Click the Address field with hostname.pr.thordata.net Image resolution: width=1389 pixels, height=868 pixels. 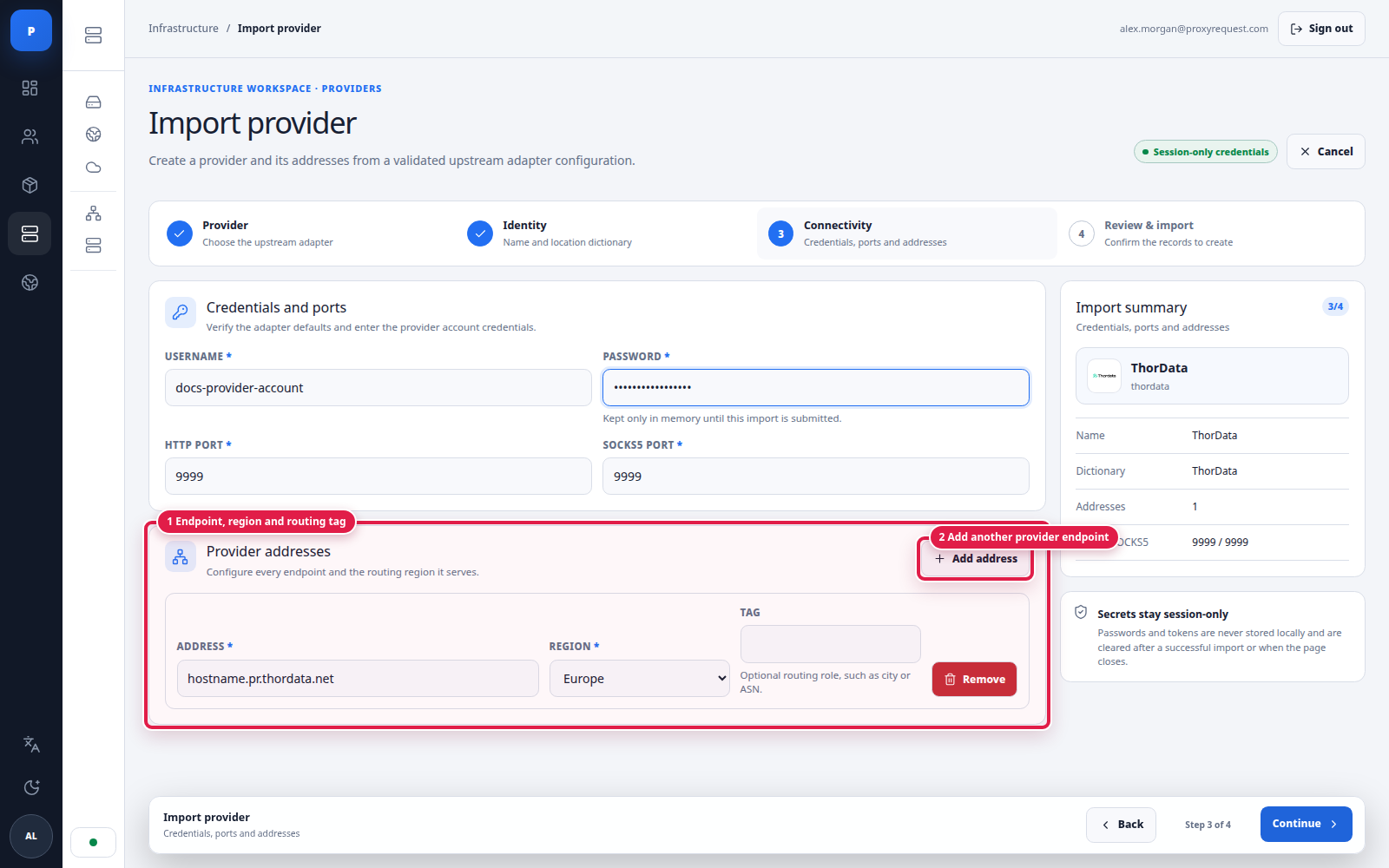(358, 679)
